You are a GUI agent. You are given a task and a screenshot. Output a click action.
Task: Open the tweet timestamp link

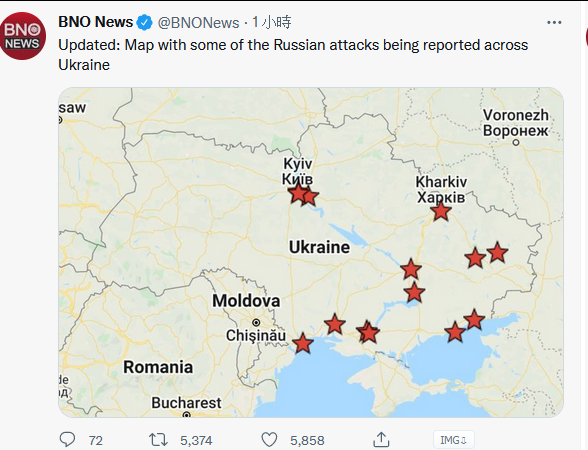coord(272,22)
